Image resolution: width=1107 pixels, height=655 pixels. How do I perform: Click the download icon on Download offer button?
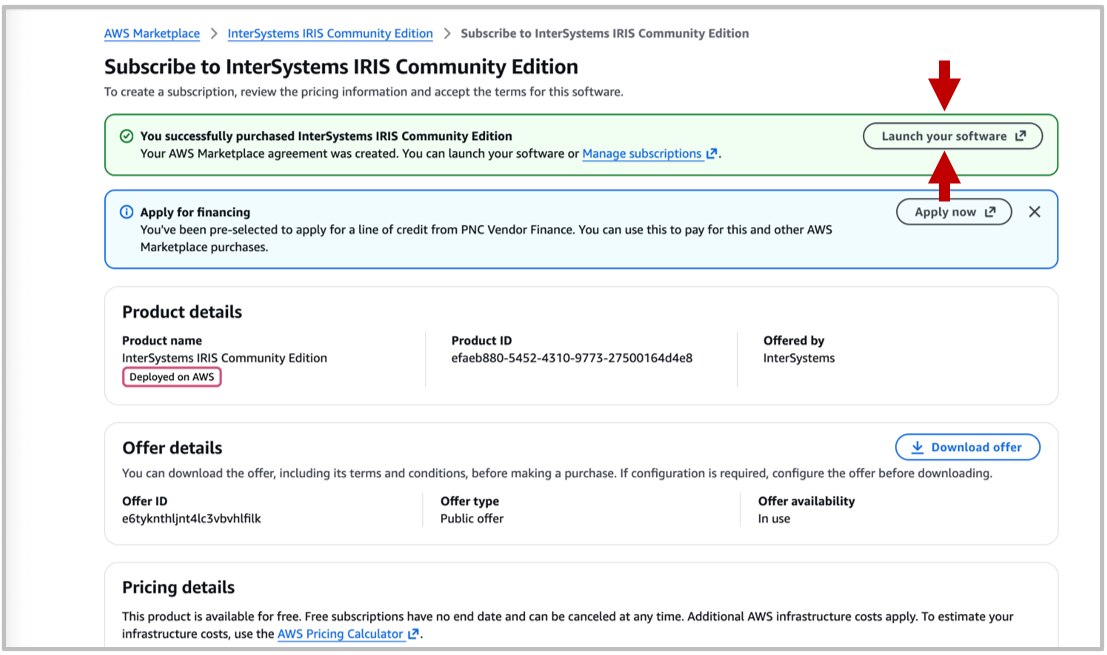pyautogui.click(x=916, y=447)
